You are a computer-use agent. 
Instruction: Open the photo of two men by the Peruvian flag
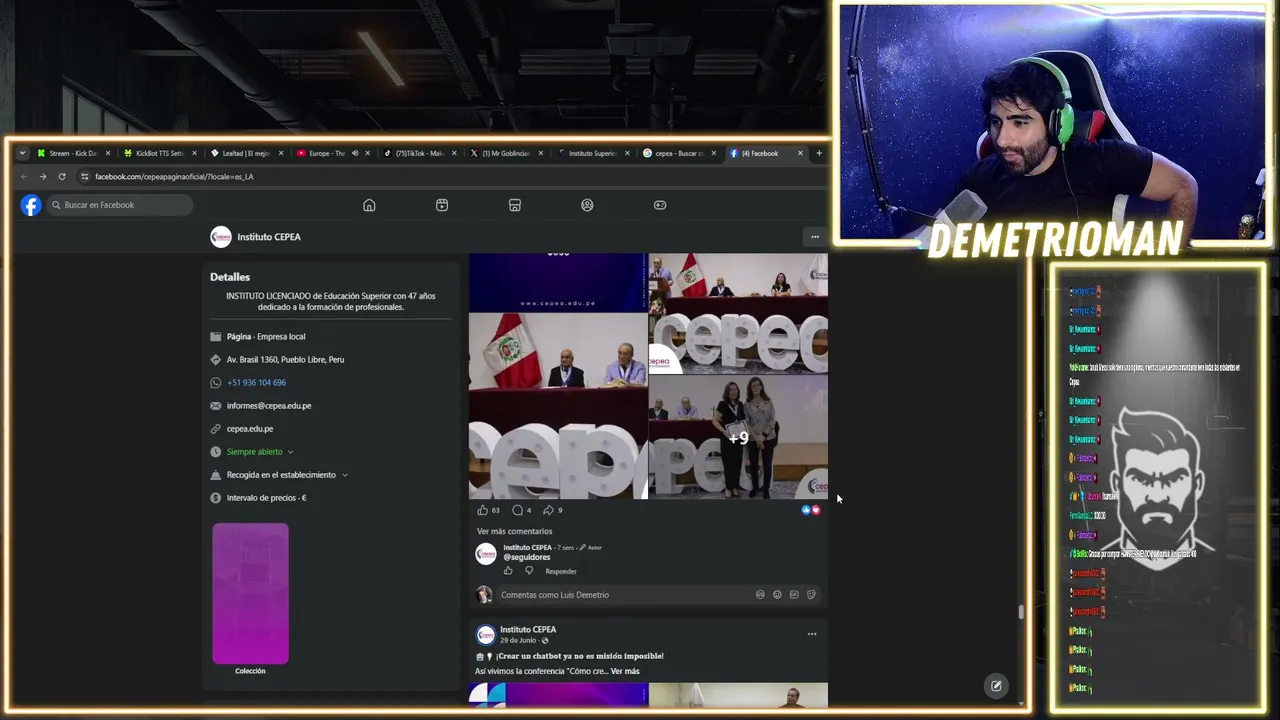pos(558,405)
